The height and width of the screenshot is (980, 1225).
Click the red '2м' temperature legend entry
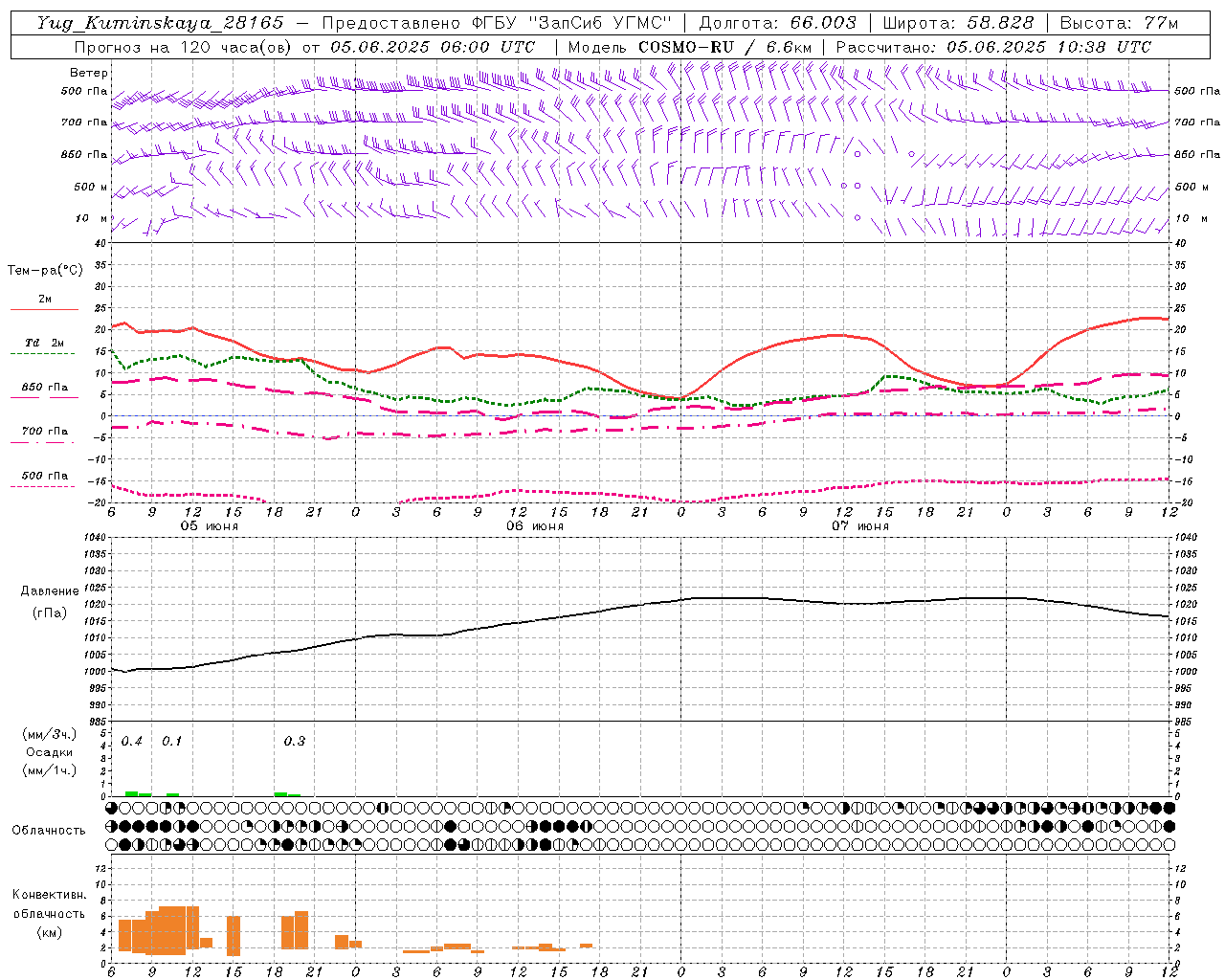(x=44, y=300)
